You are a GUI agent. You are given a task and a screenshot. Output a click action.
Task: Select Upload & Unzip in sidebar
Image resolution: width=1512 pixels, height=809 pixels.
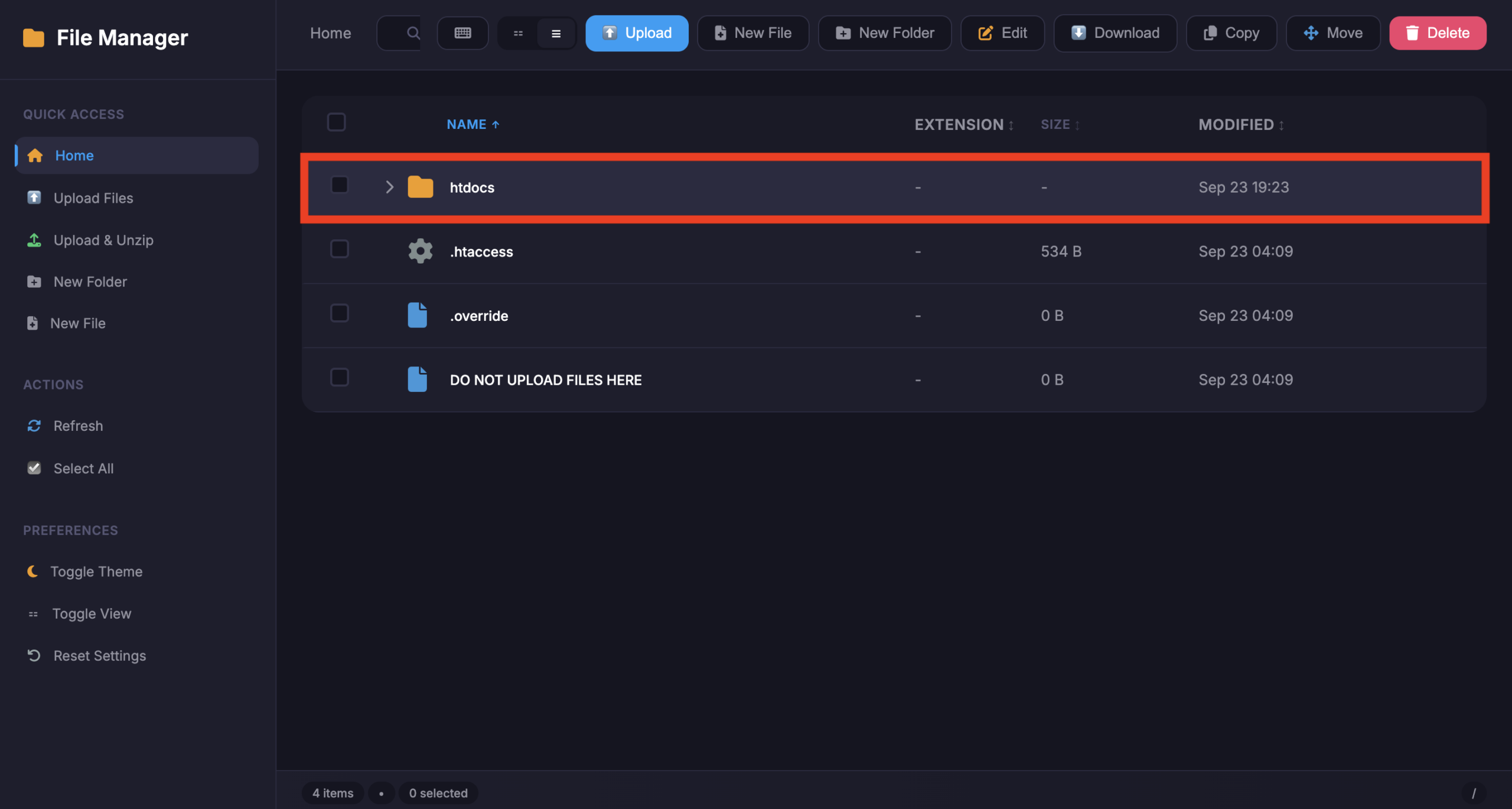coord(137,240)
